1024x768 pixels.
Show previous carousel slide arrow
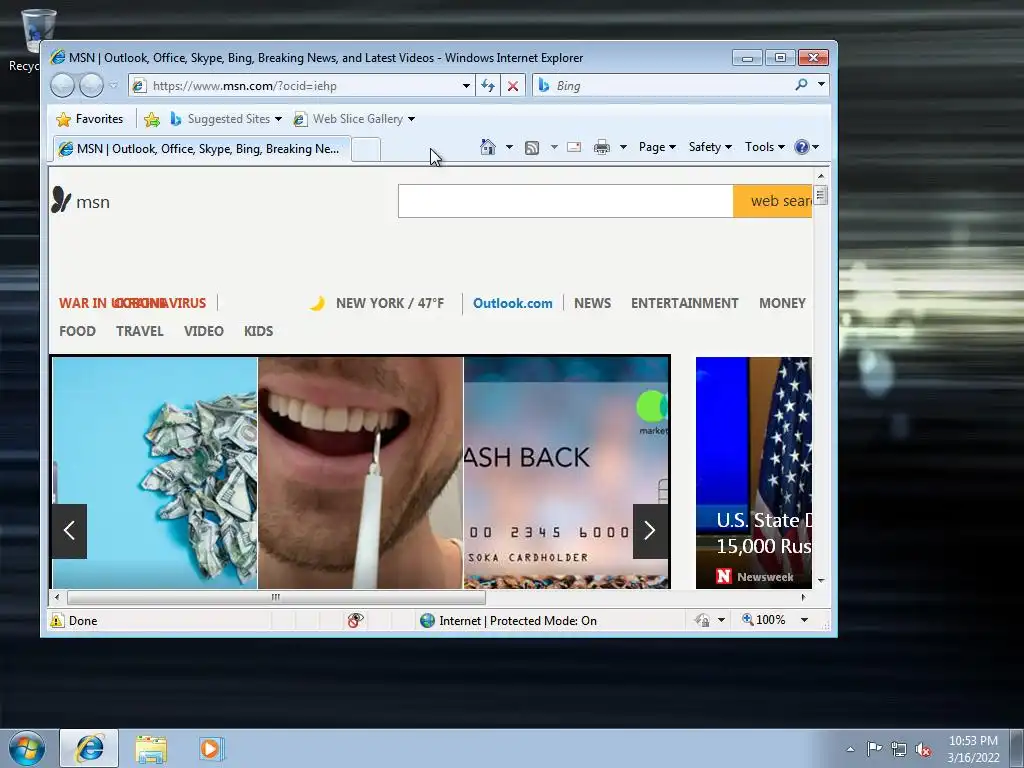[x=69, y=531]
